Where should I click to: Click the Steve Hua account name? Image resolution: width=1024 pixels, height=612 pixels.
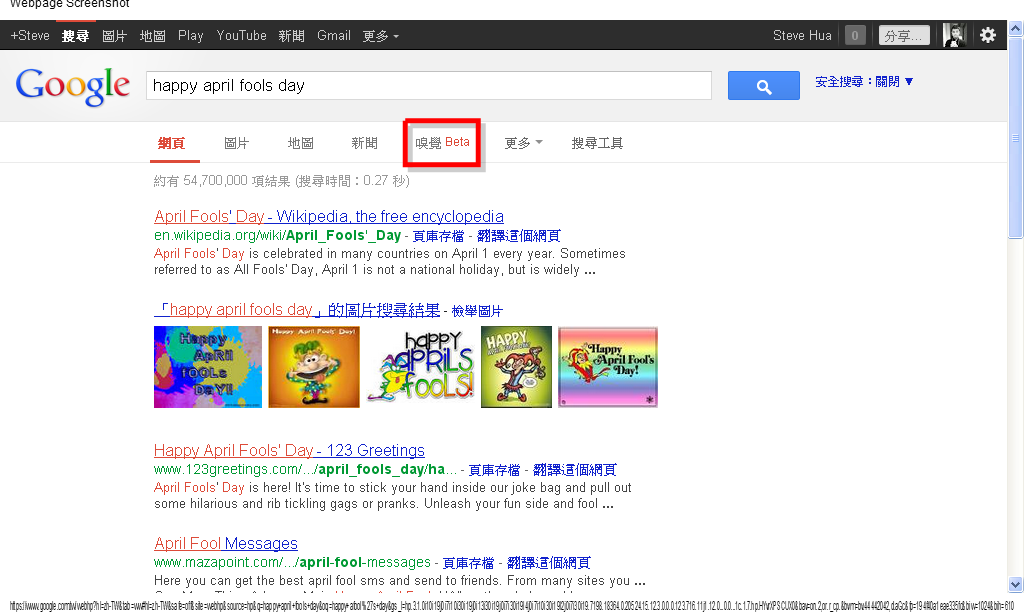click(x=802, y=35)
